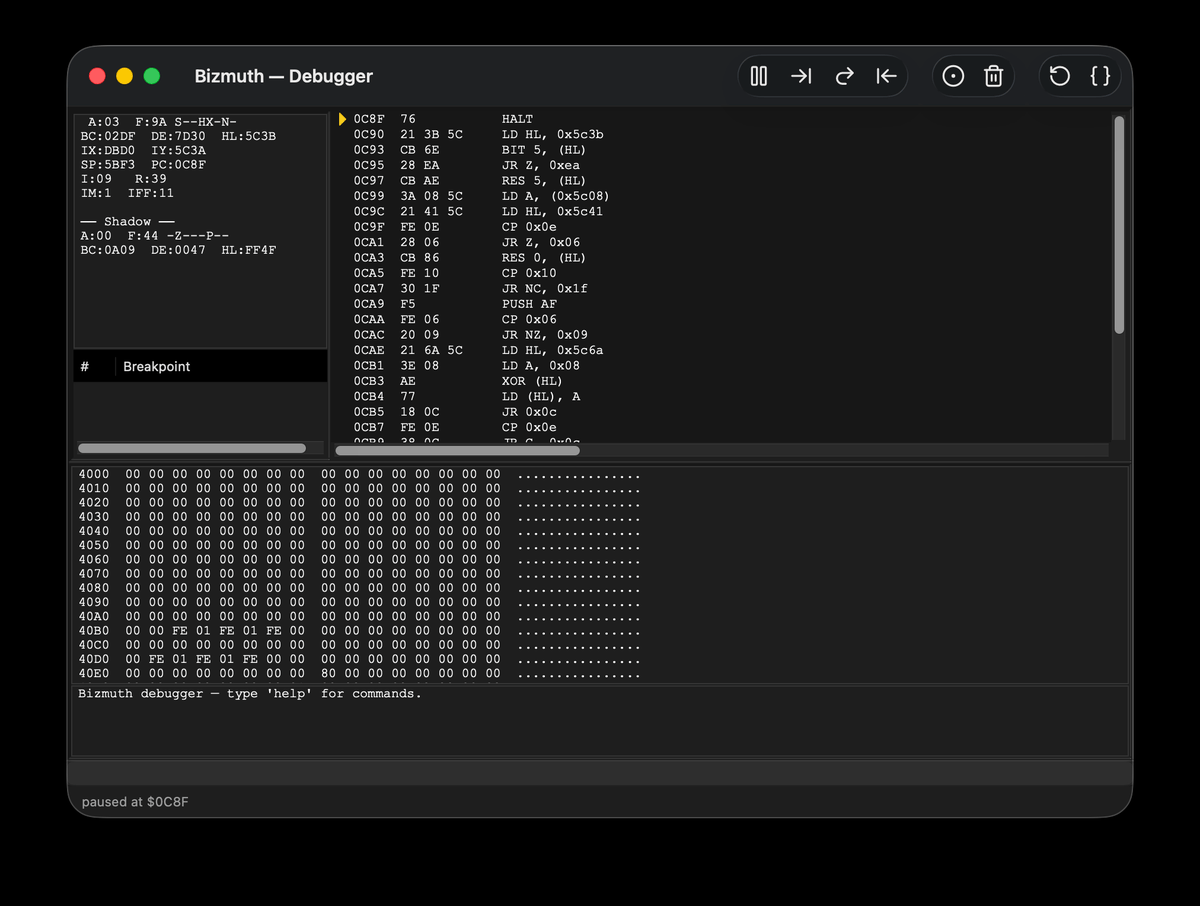
Task: Select the CP 0x06 line
Action: 455,319
